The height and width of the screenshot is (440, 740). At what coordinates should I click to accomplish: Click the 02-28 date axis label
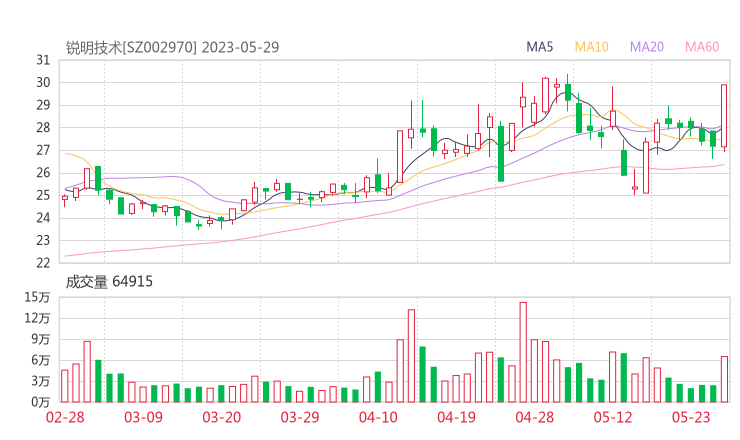[x=65, y=417]
